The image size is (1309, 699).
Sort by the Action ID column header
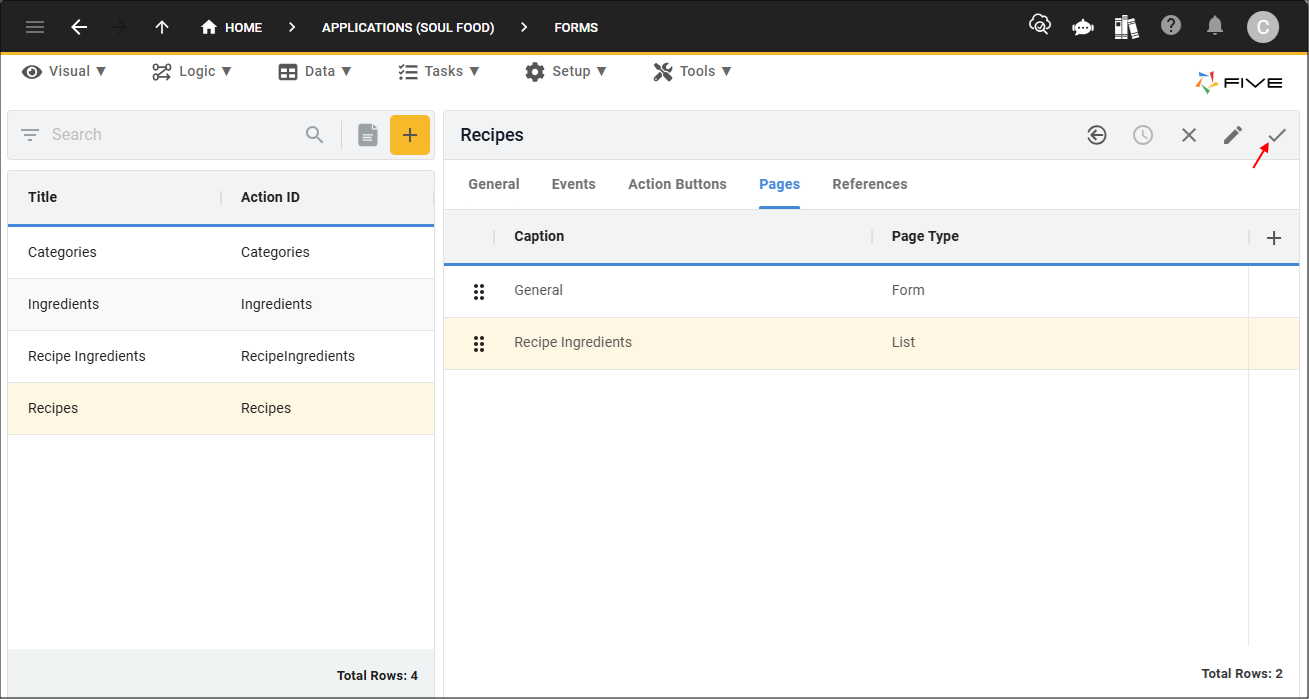point(270,197)
